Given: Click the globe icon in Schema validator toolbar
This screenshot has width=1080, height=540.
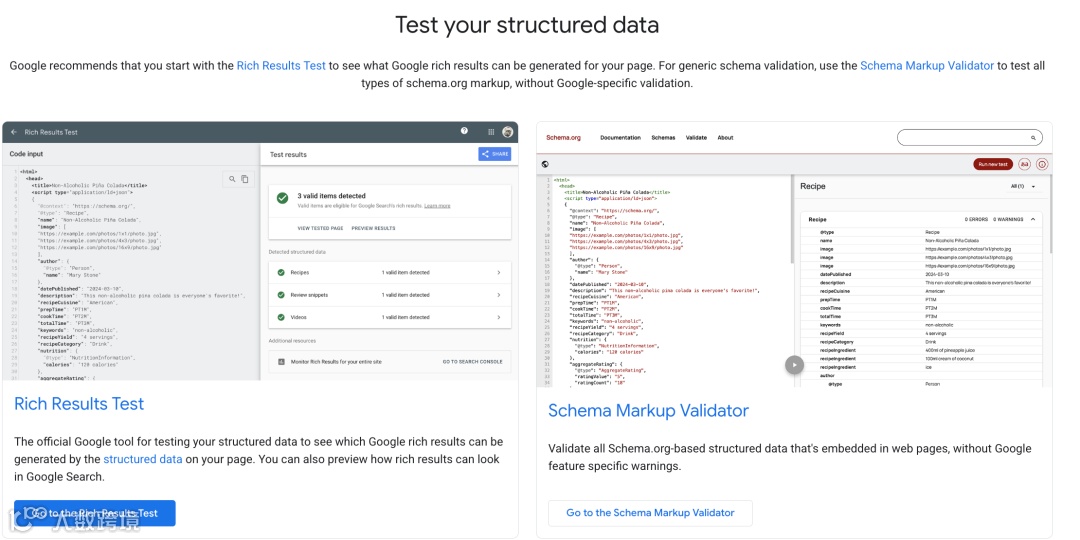Looking at the screenshot, I should 545,164.
